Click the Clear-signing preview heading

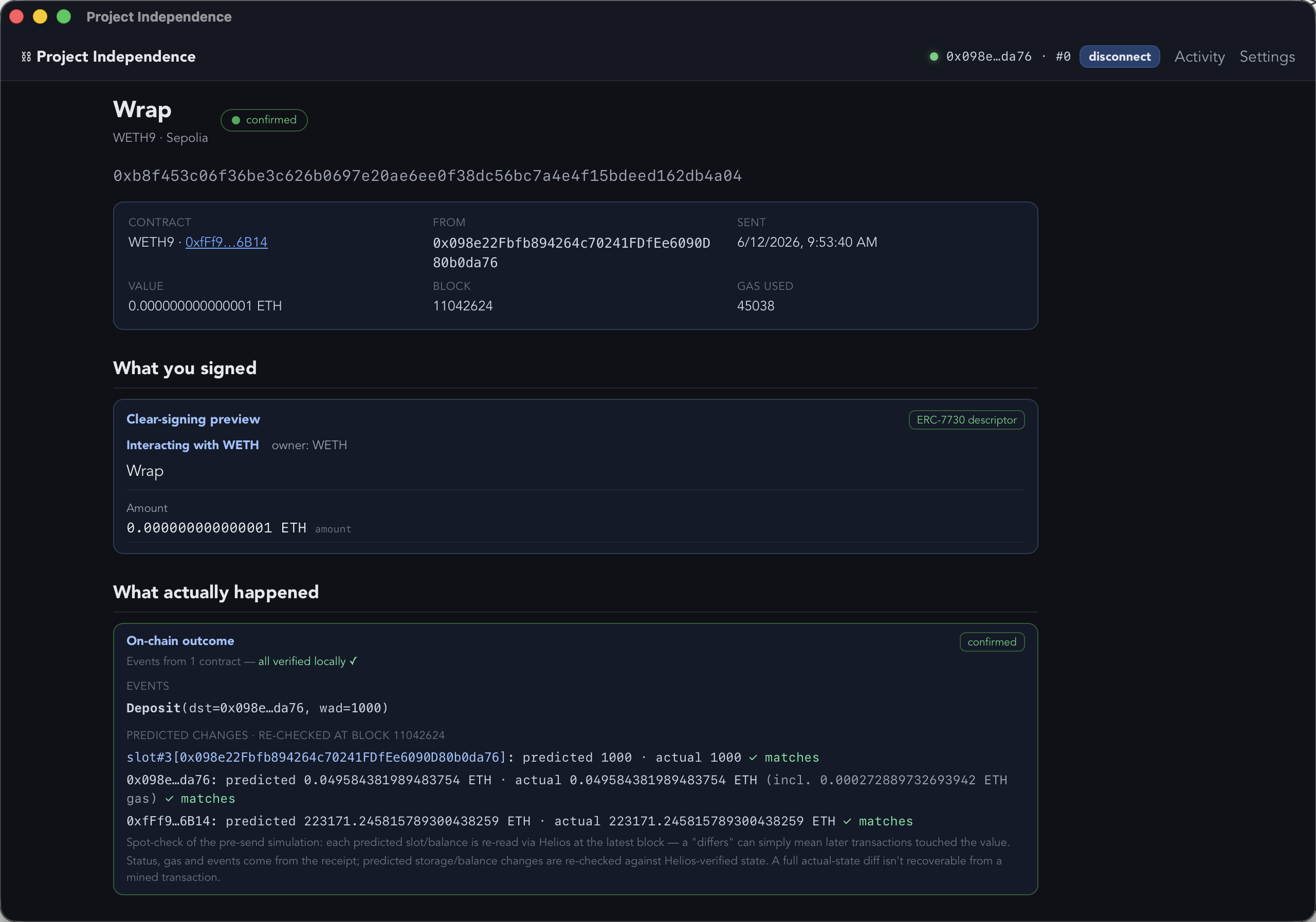pyautogui.click(x=193, y=419)
